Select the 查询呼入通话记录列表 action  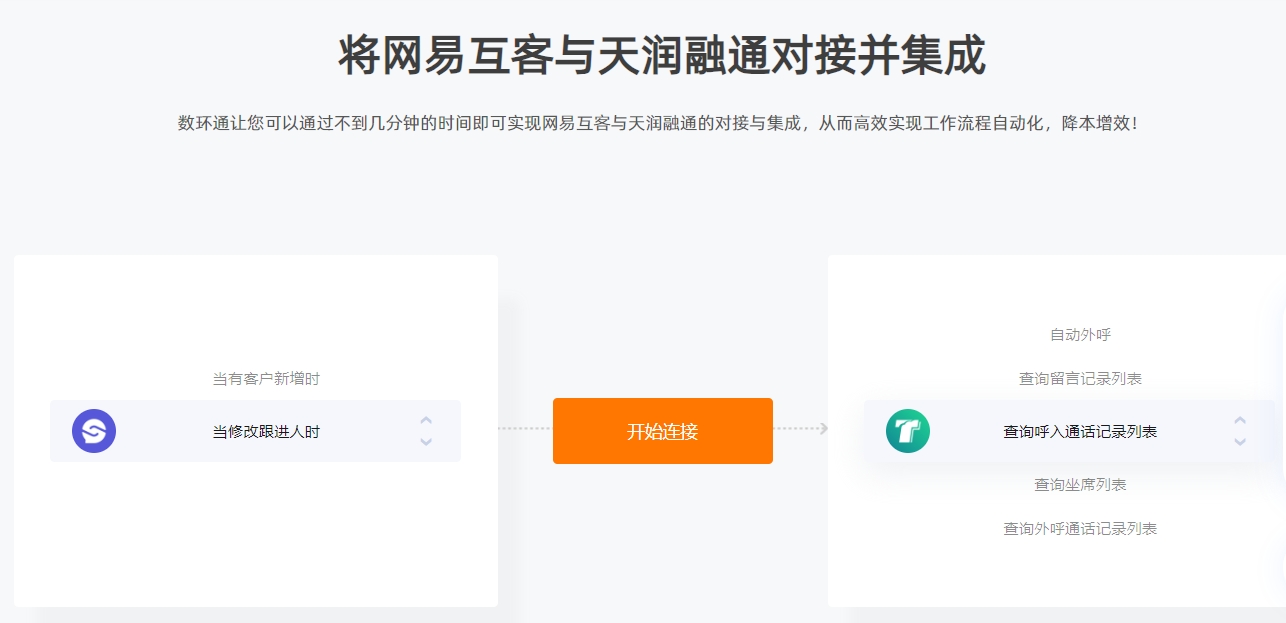pos(1080,432)
